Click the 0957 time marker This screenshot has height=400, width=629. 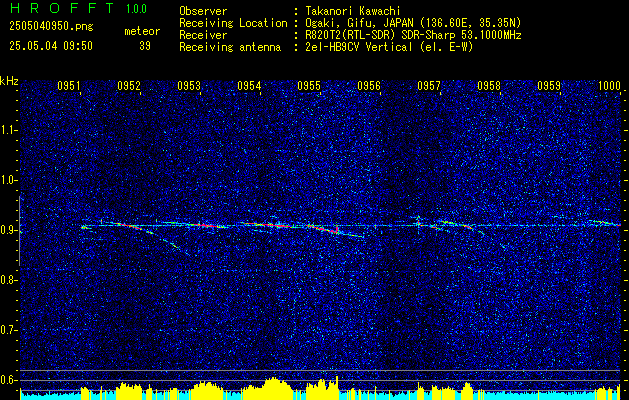[429, 85]
